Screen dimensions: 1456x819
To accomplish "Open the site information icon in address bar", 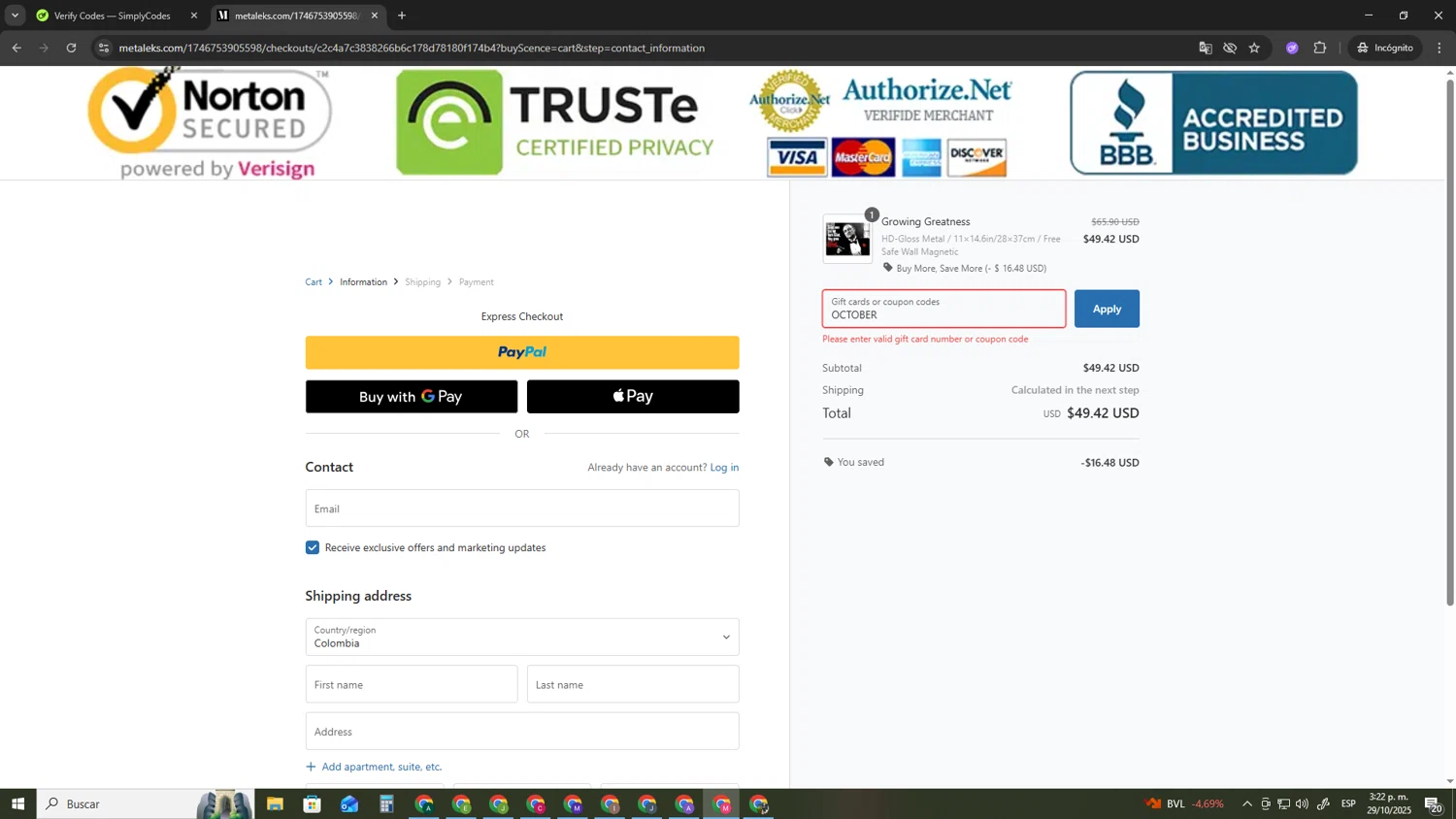I will pyautogui.click(x=104, y=48).
